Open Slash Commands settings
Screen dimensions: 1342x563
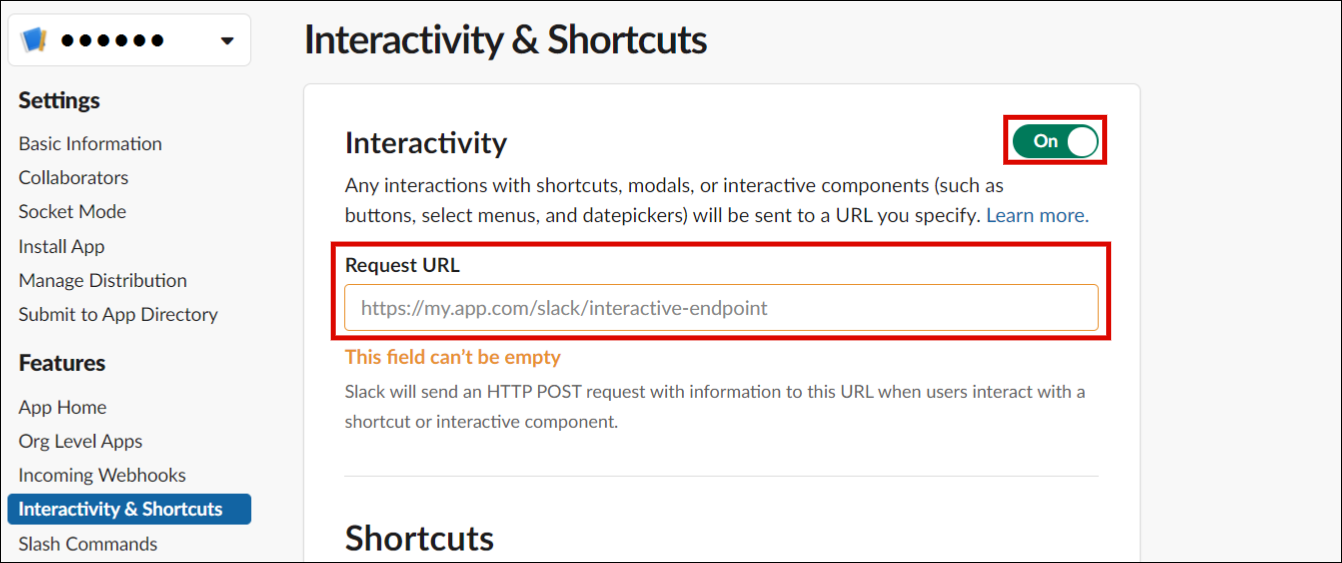point(88,544)
